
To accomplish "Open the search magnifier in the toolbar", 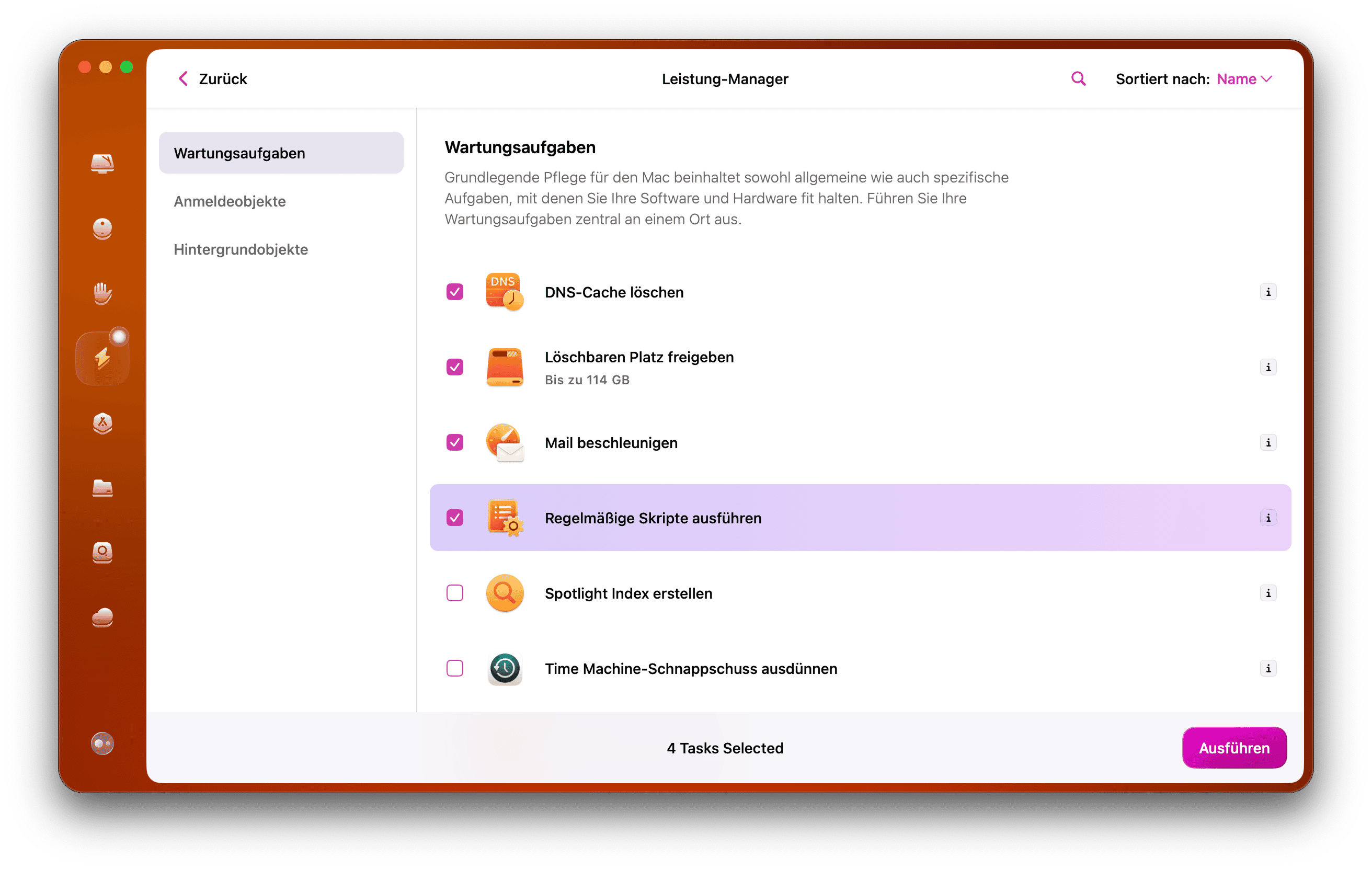I will [x=1078, y=78].
